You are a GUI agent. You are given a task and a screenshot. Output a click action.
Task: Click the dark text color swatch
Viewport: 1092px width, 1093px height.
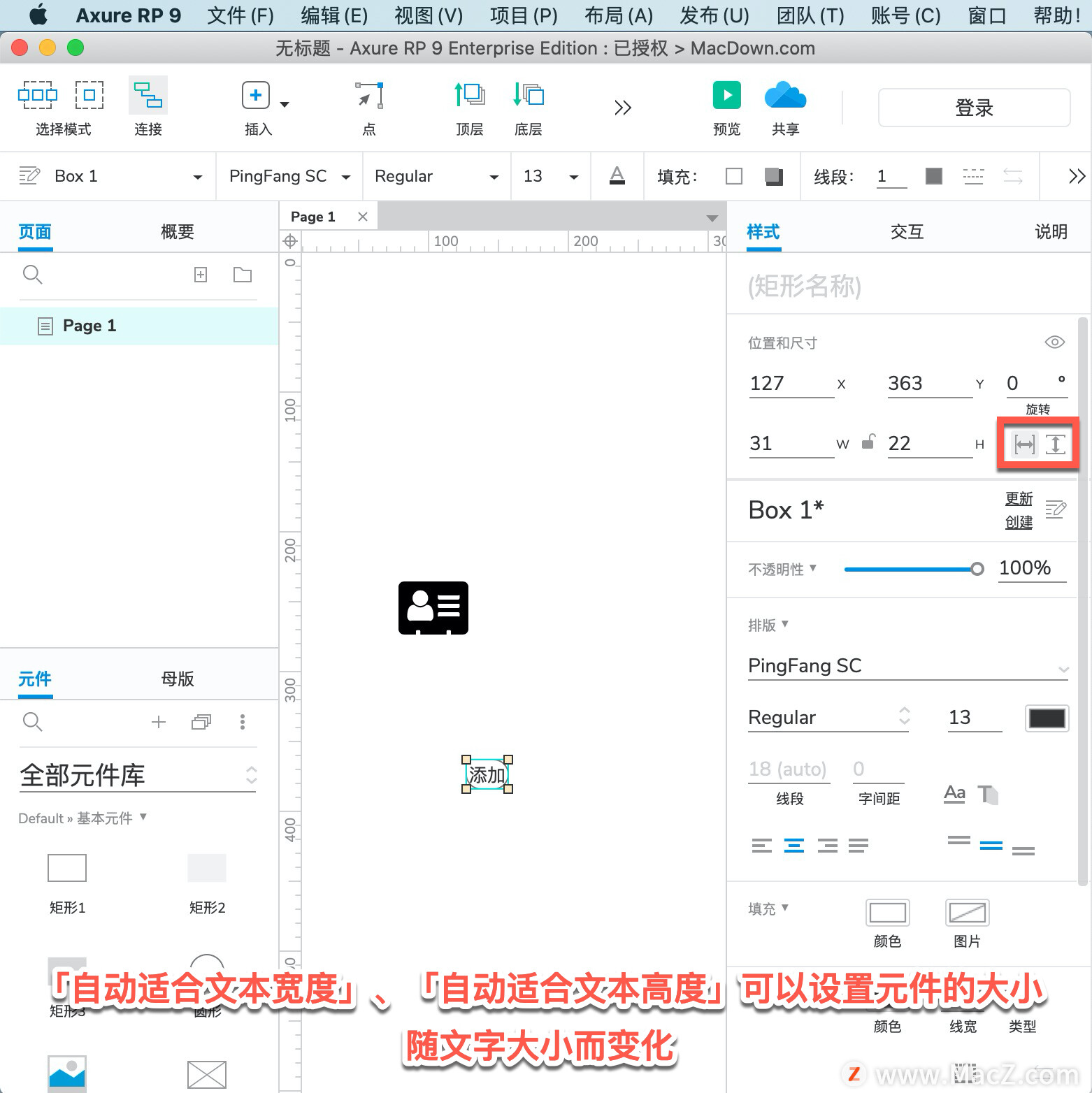(1047, 718)
